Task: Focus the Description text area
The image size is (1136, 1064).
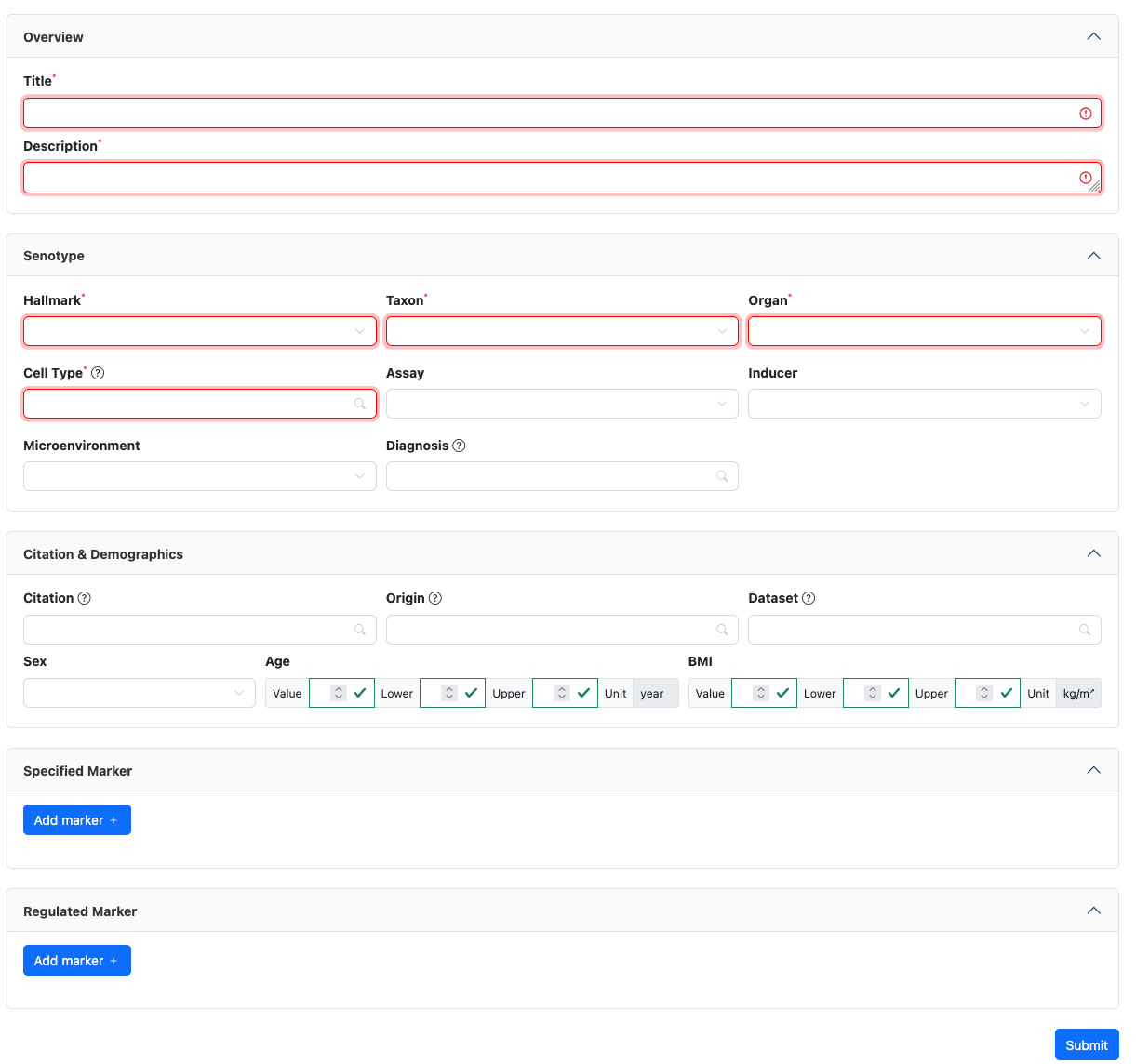Action: [x=562, y=178]
